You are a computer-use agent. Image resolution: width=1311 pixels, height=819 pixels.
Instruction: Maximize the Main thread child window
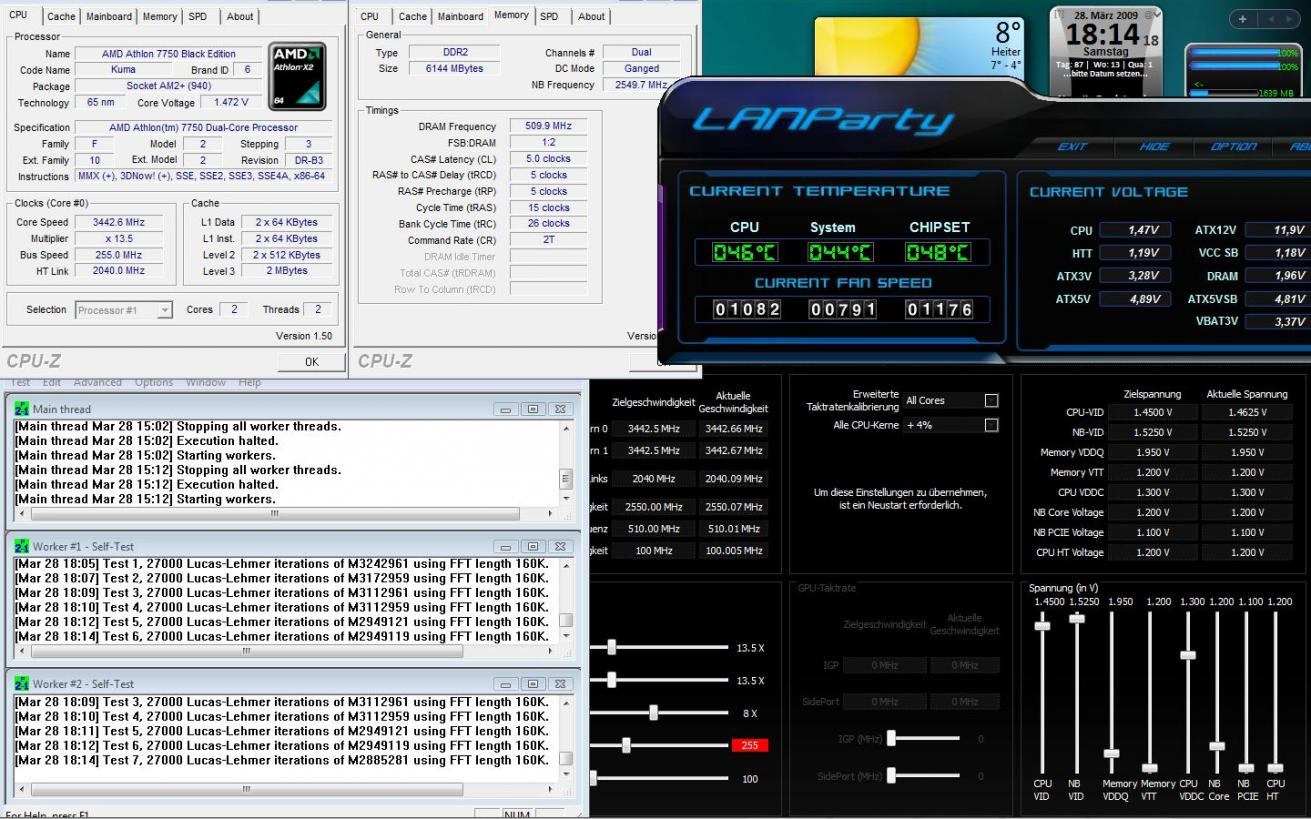[x=533, y=409]
